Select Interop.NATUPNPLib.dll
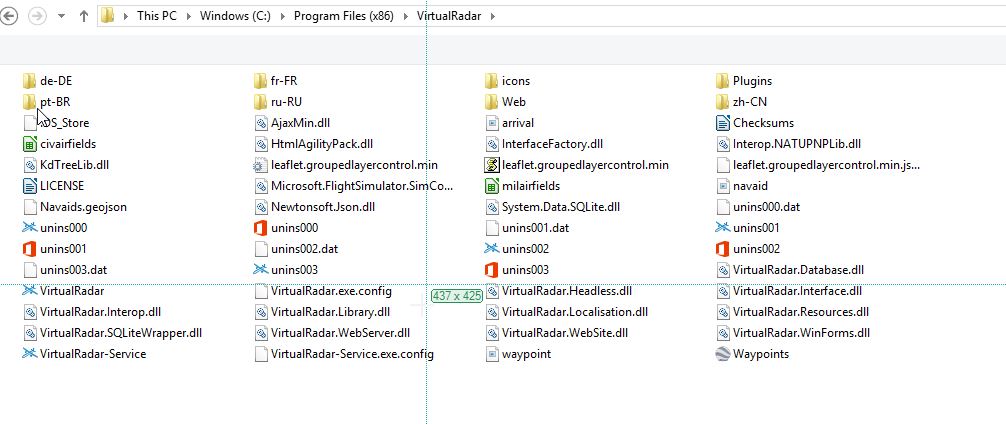Image resolution: width=1006 pixels, height=424 pixels. 789,144
